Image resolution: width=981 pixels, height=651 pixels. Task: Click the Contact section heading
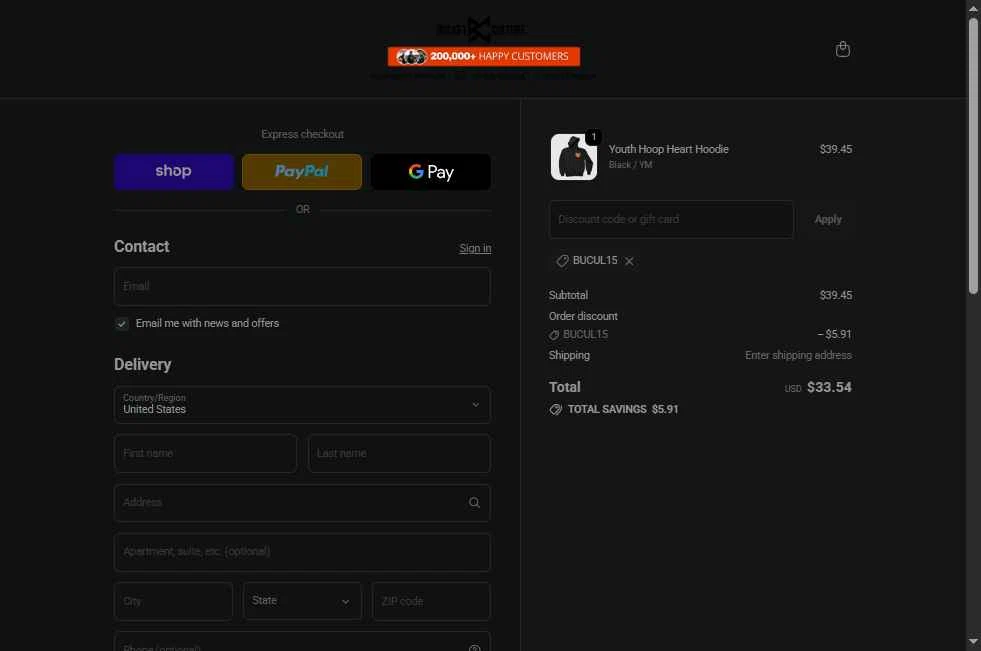point(141,246)
